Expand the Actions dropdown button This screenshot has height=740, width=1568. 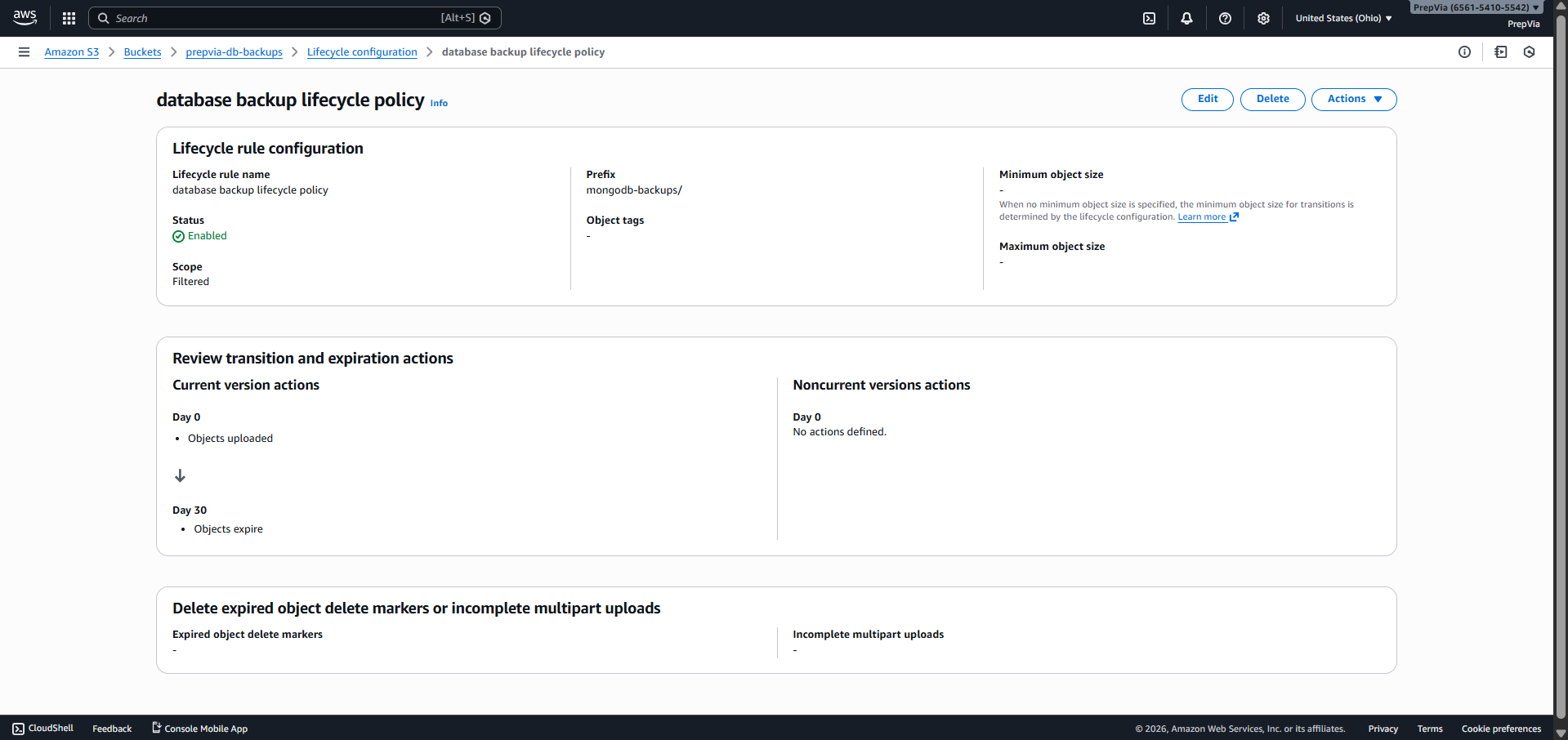(x=1354, y=99)
